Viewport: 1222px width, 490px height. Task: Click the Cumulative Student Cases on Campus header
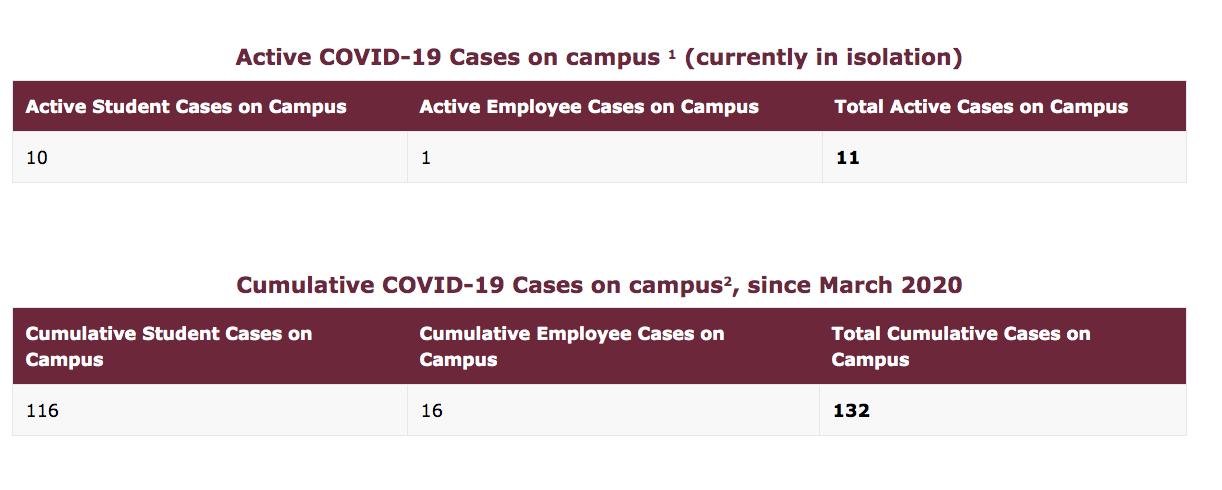[x=168, y=346]
